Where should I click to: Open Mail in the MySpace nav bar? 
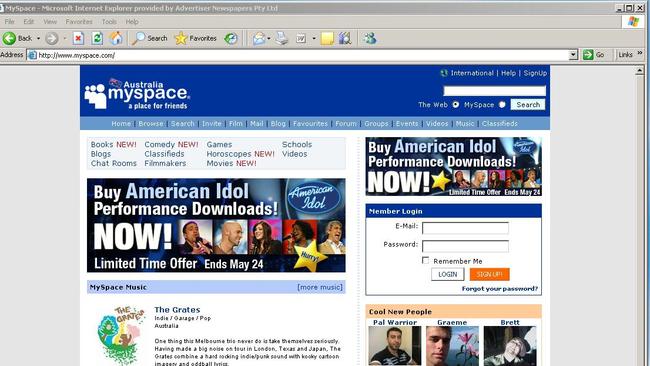(x=257, y=124)
